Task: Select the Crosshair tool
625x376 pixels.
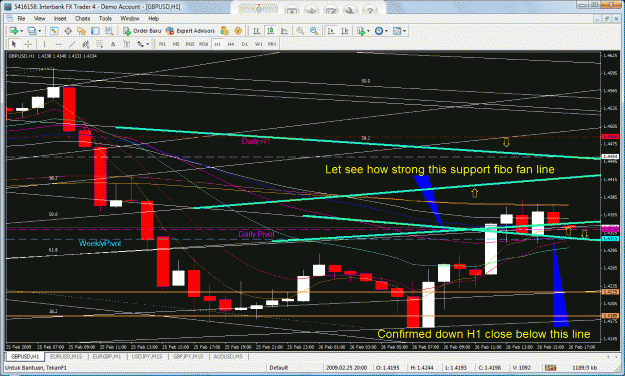Action: (28, 44)
